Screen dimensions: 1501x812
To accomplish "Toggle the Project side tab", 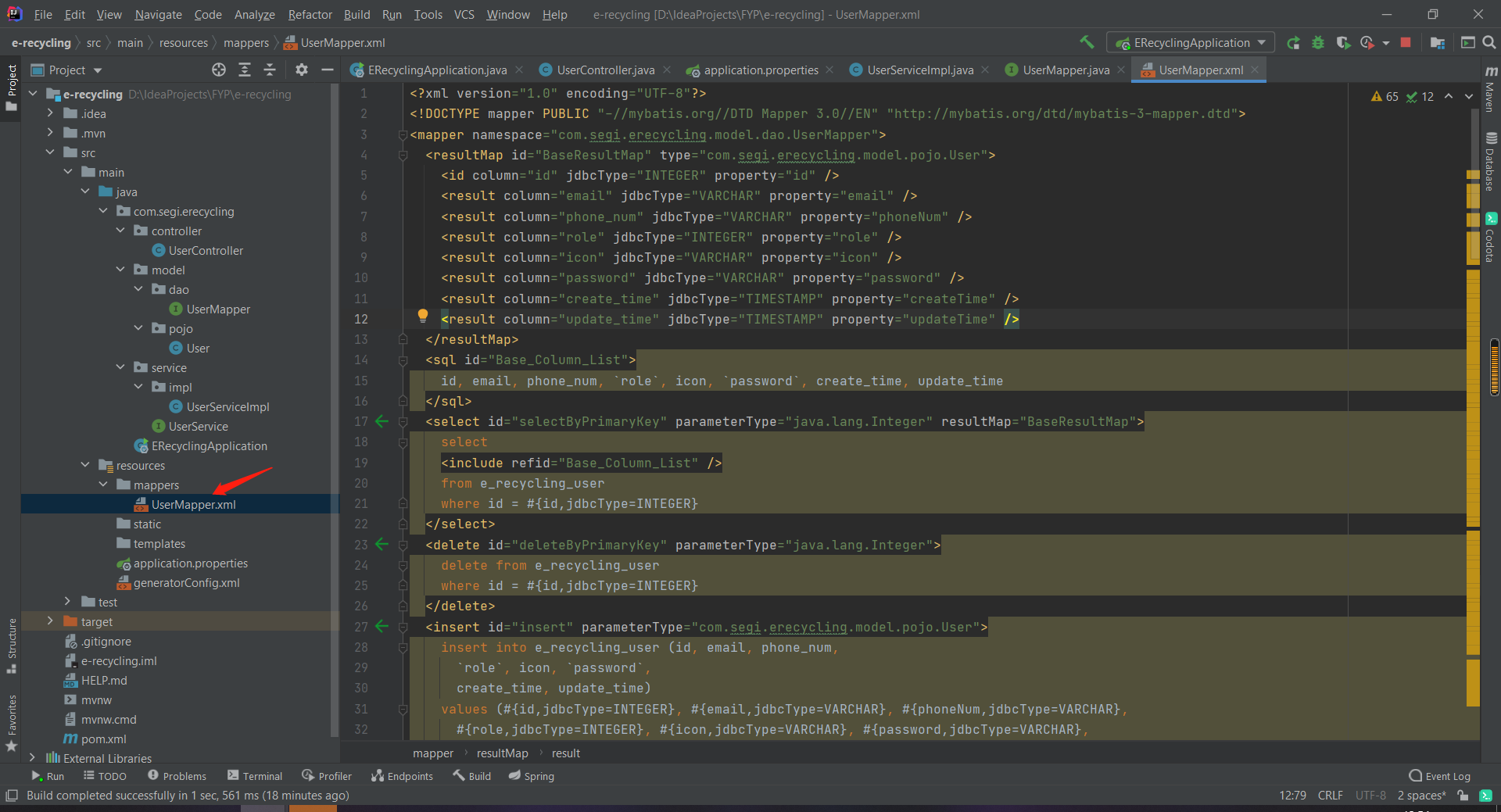I will 11,88.
